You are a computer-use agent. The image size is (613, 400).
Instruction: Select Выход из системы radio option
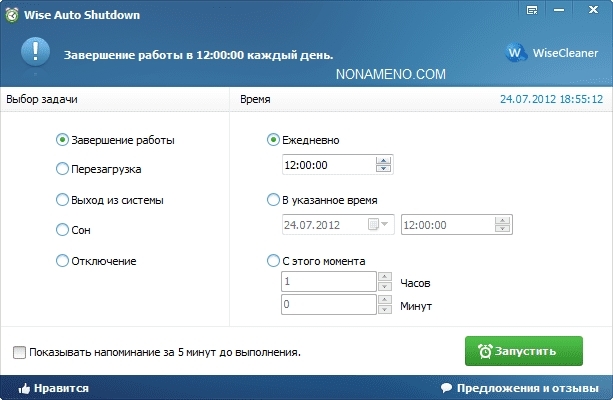(x=62, y=200)
